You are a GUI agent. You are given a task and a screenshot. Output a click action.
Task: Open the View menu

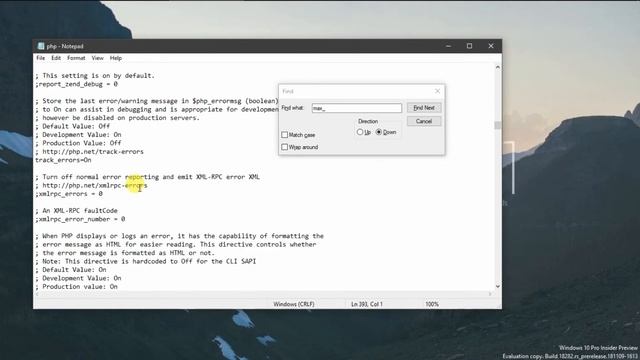click(x=97, y=58)
